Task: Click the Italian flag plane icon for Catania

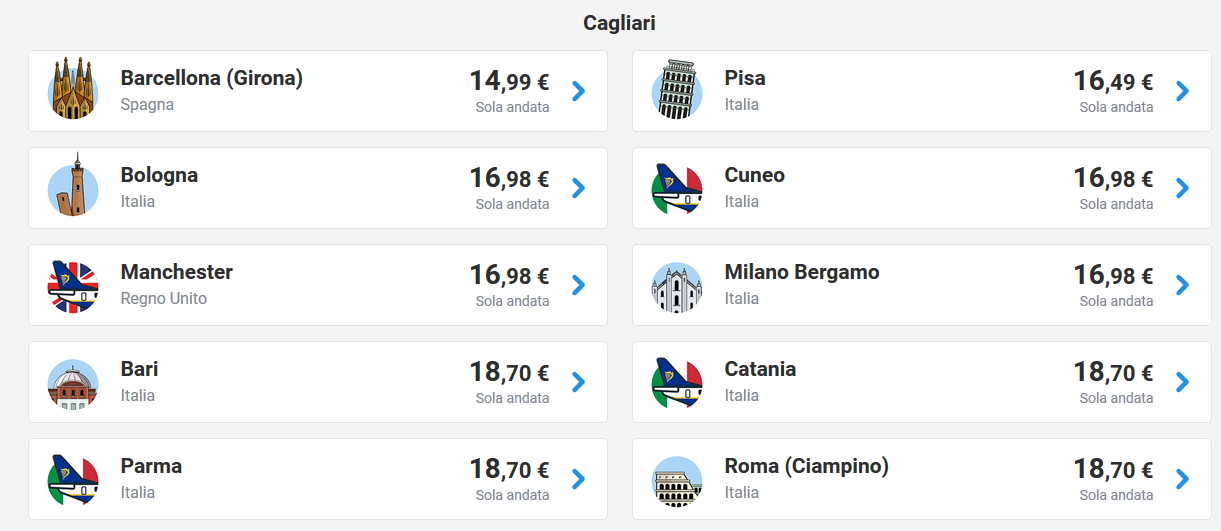Action: click(x=677, y=382)
